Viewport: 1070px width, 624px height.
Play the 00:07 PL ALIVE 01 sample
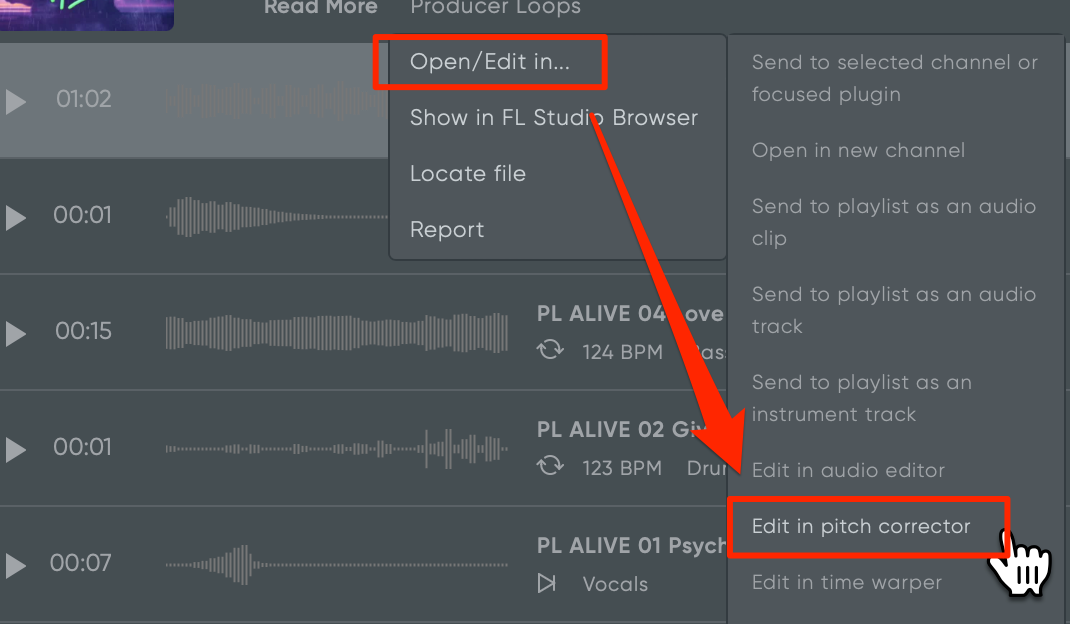(16, 566)
